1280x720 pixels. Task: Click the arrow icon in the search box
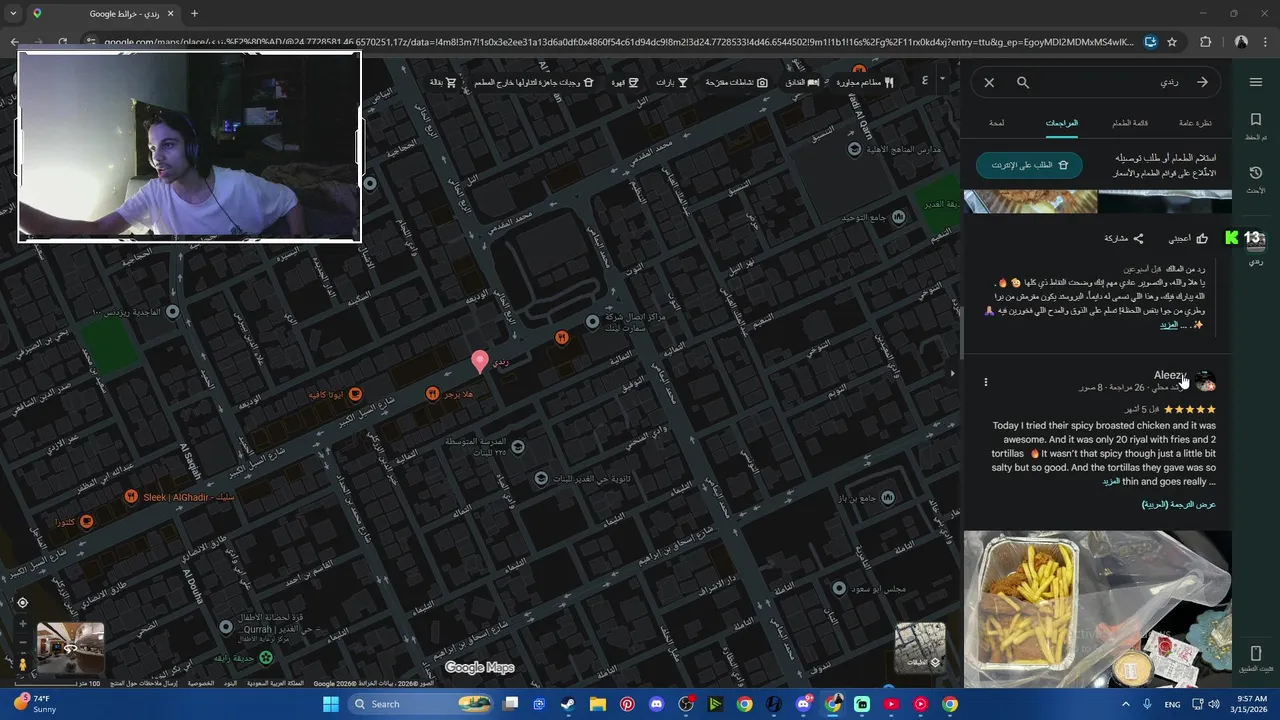coord(1202,83)
